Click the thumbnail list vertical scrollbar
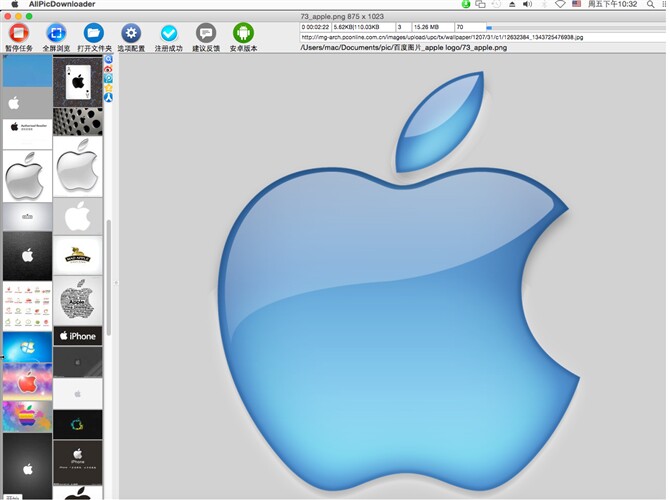Viewport: 670px width, 500px height. [109, 278]
